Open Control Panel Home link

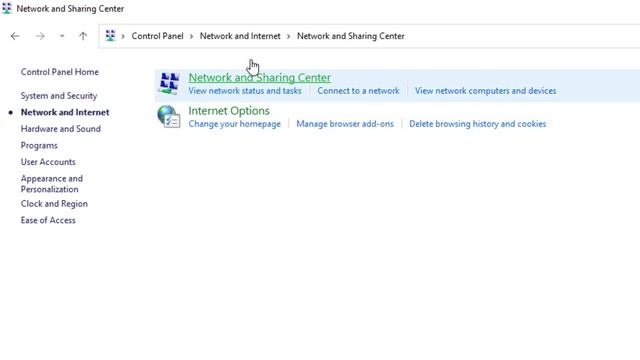point(60,72)
